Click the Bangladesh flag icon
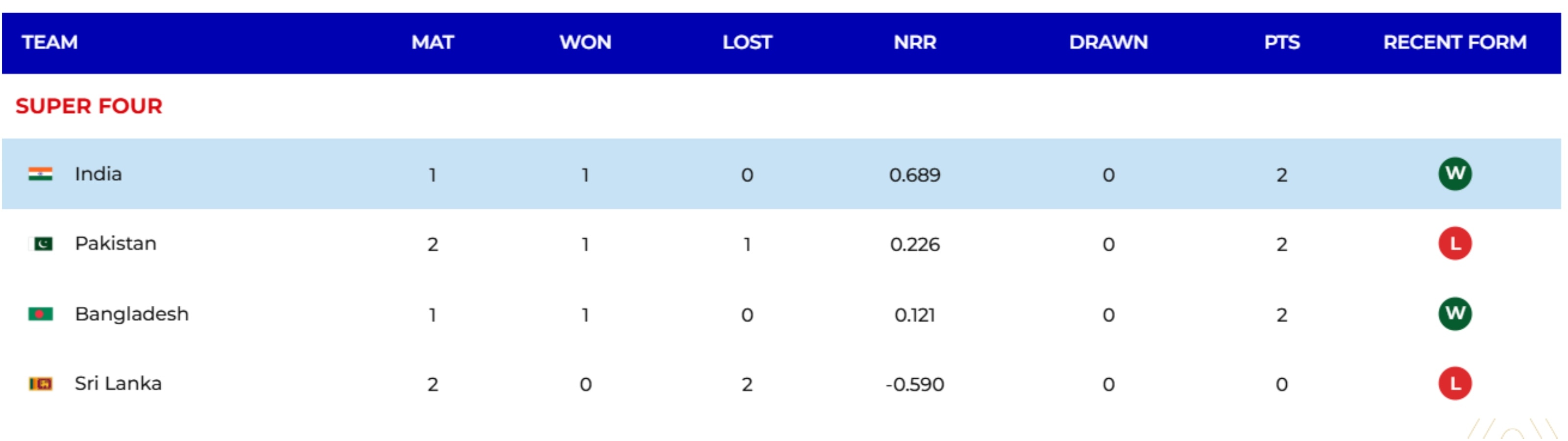The width and height of the screenshot is (1568, 441). pyautogui.click(x=40, y=314)
